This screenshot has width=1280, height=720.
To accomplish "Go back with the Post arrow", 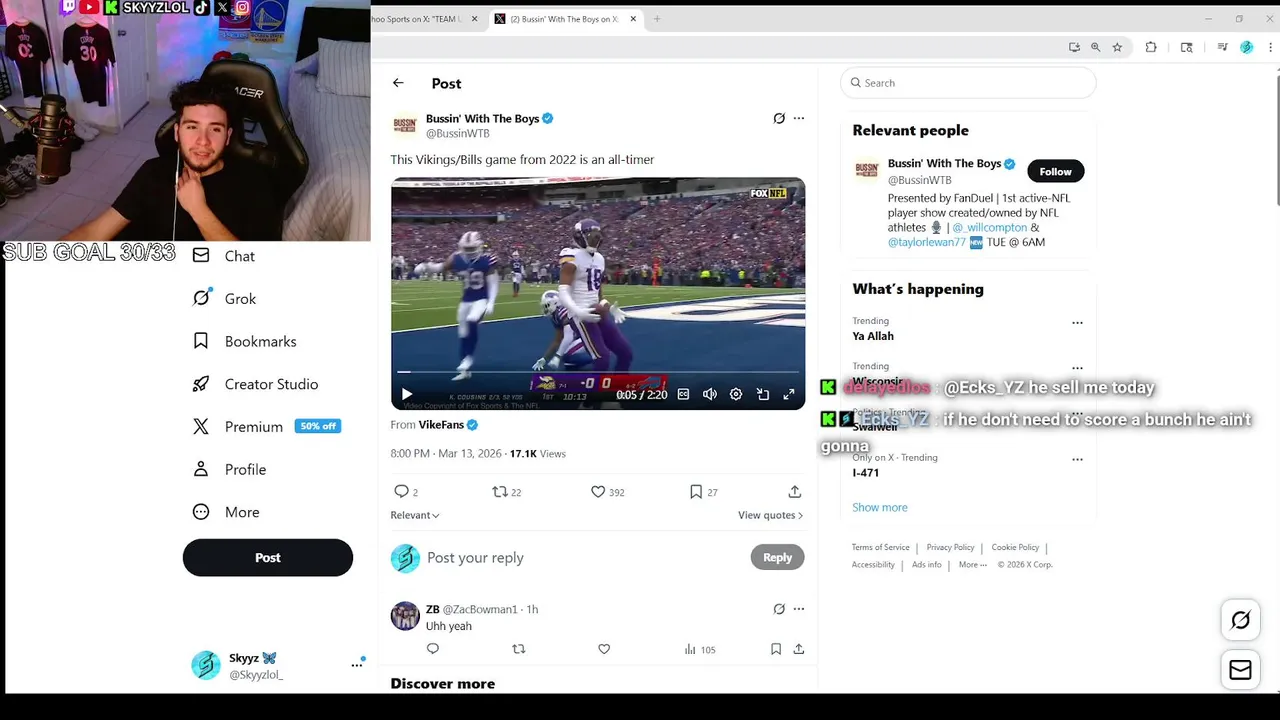I will pos(398,83).
